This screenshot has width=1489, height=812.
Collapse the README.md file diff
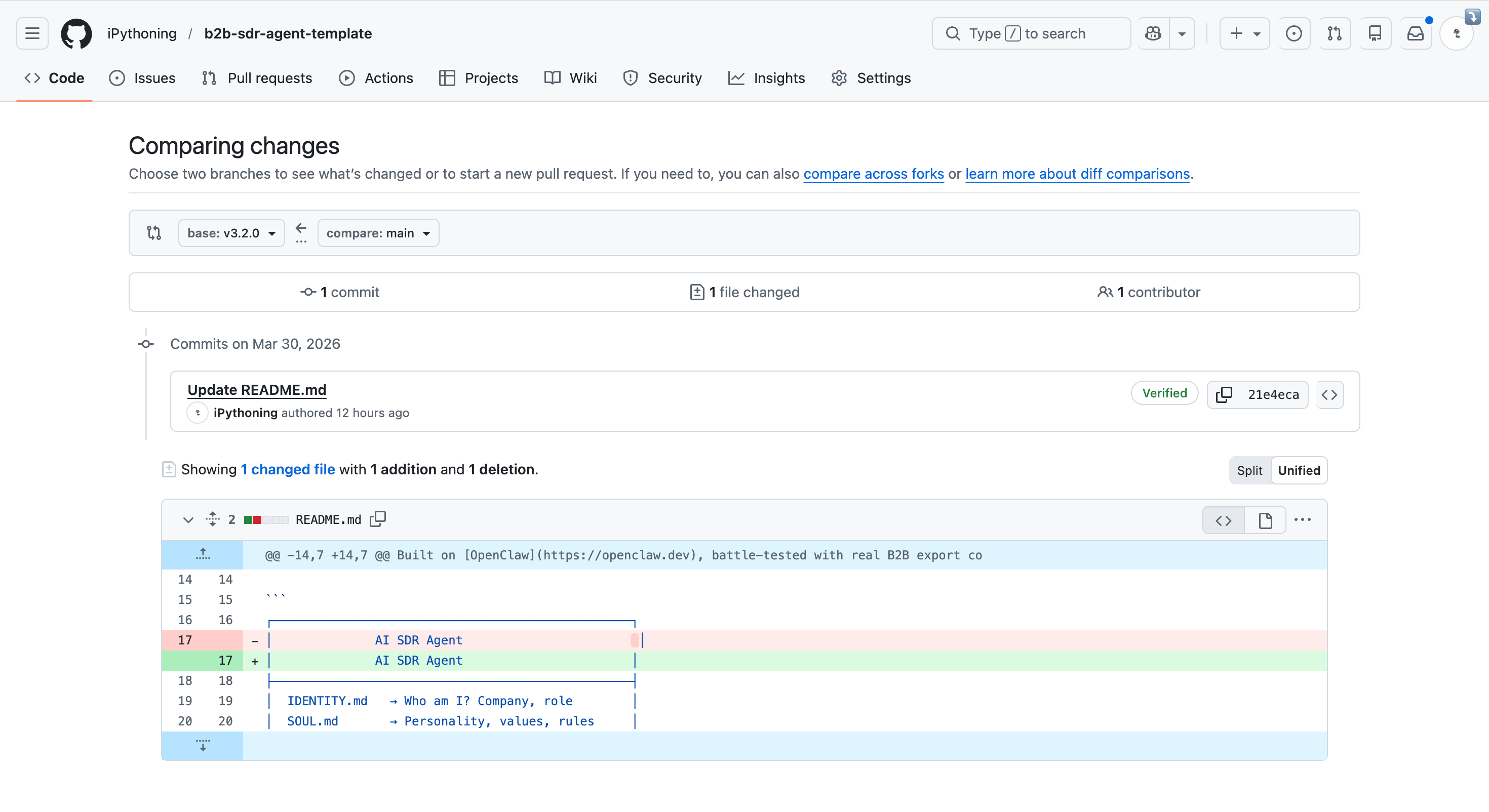click(x=188, y=519)
